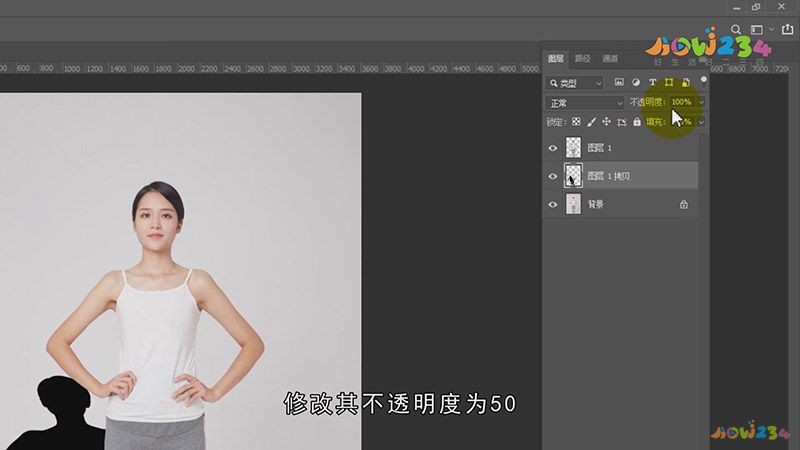Image resolution: width=800 pixels, height=450 pixels.
Task: Open the 正常 blend mode dropdown
Action: (x=585, y=103)
